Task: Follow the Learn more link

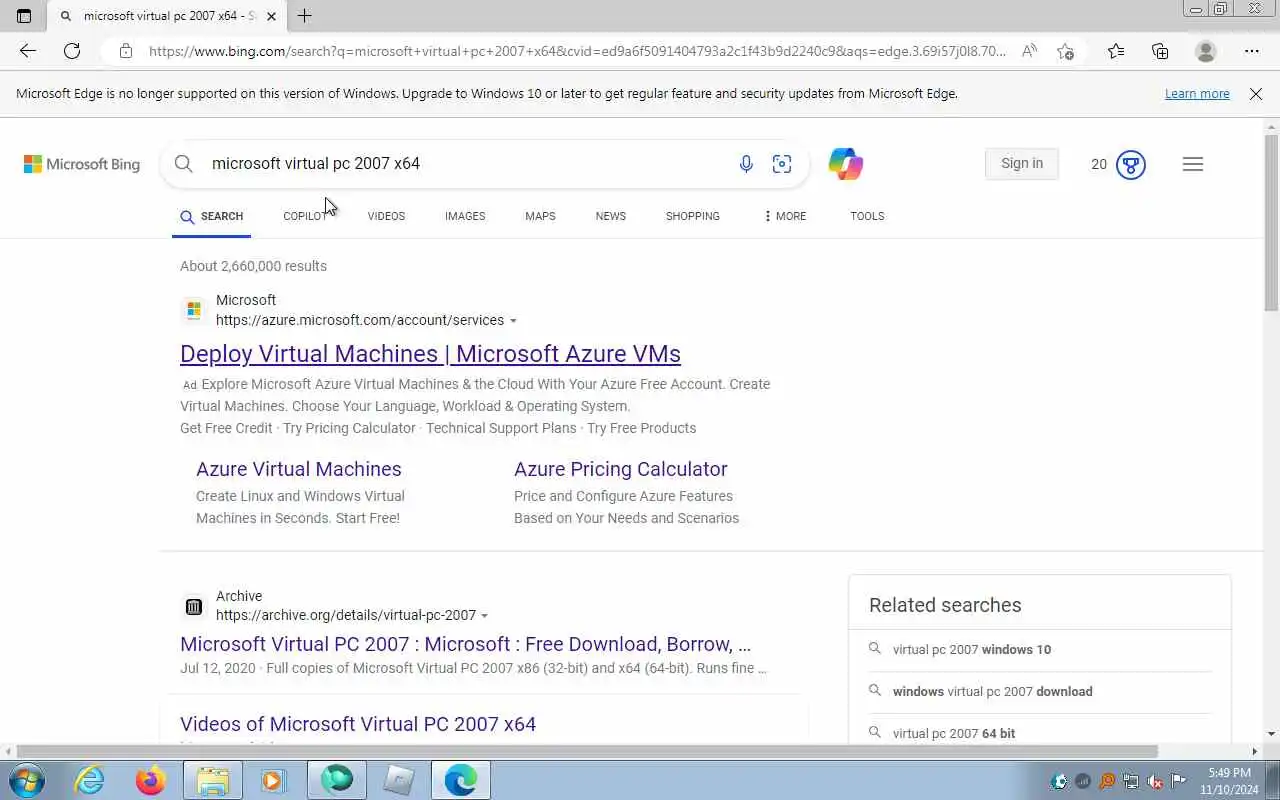Action: pos(1197,94)
